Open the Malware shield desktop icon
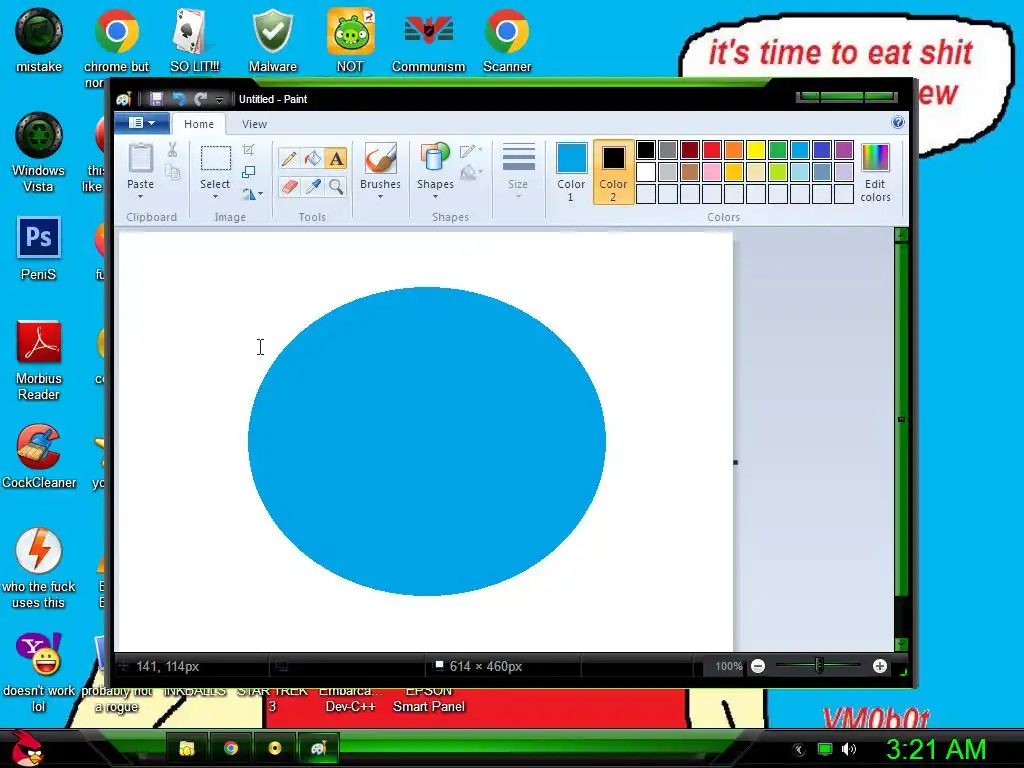Viewport: 1024px width, 768px height. coord(273,40)
